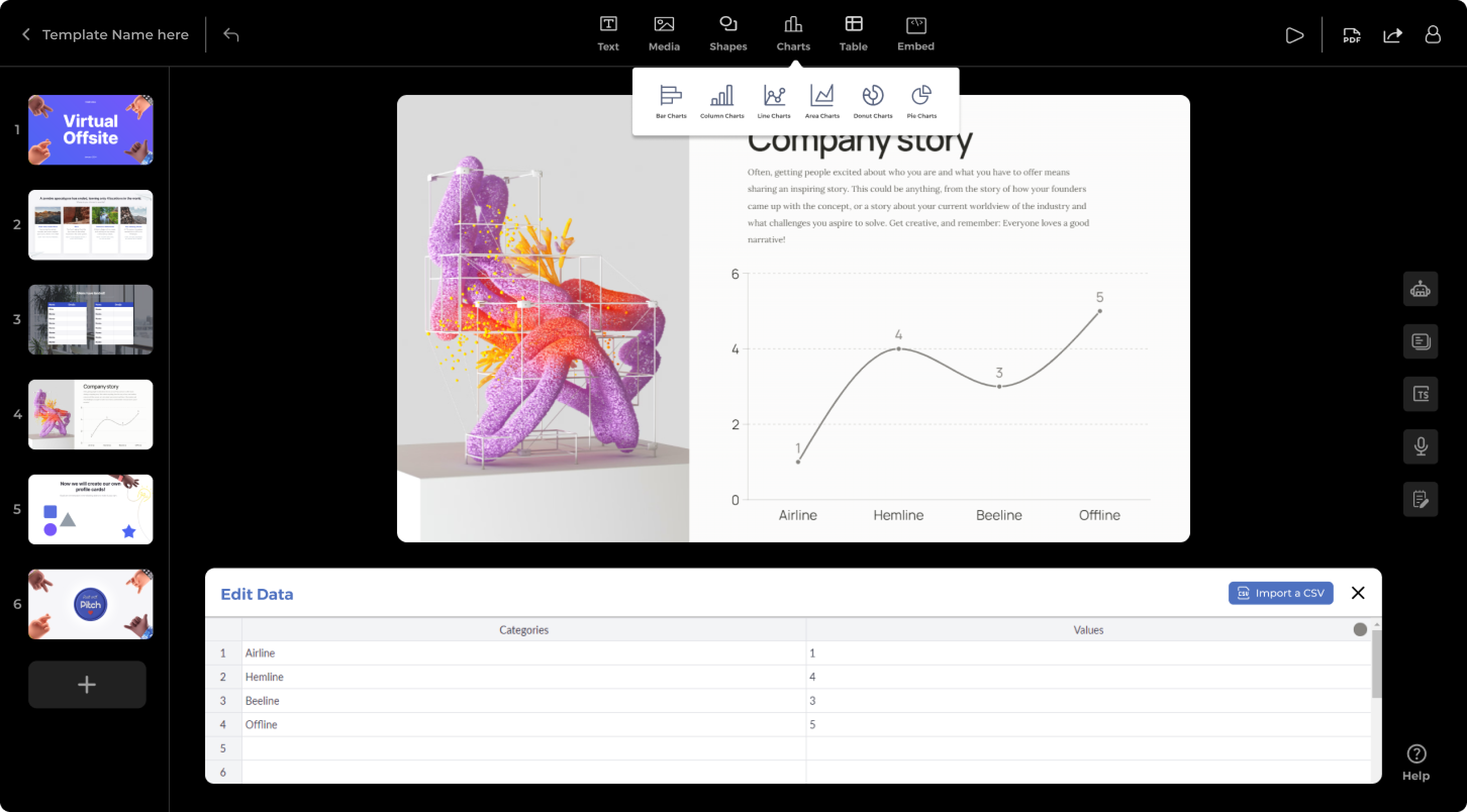Undo the last action
The height and width of the screenshot is (812, 1467).
point(231,35)
